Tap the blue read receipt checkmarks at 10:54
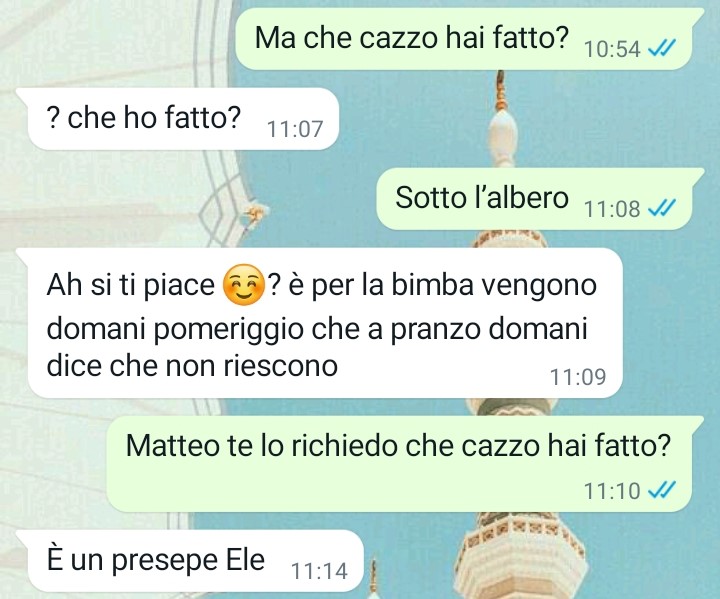 [x=662, y=47]
